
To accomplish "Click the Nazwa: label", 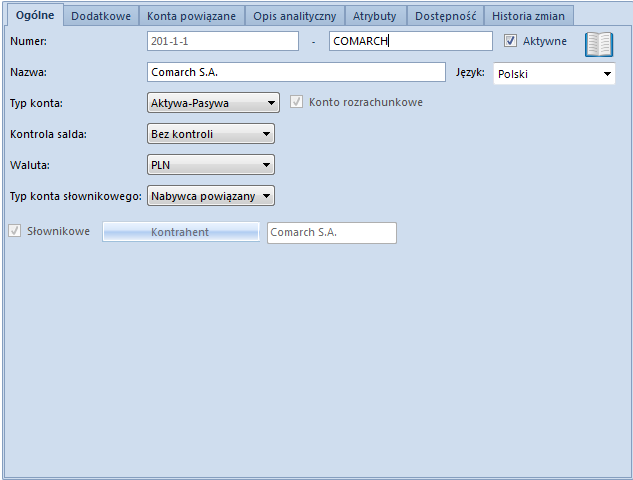I will pos(28,72).
